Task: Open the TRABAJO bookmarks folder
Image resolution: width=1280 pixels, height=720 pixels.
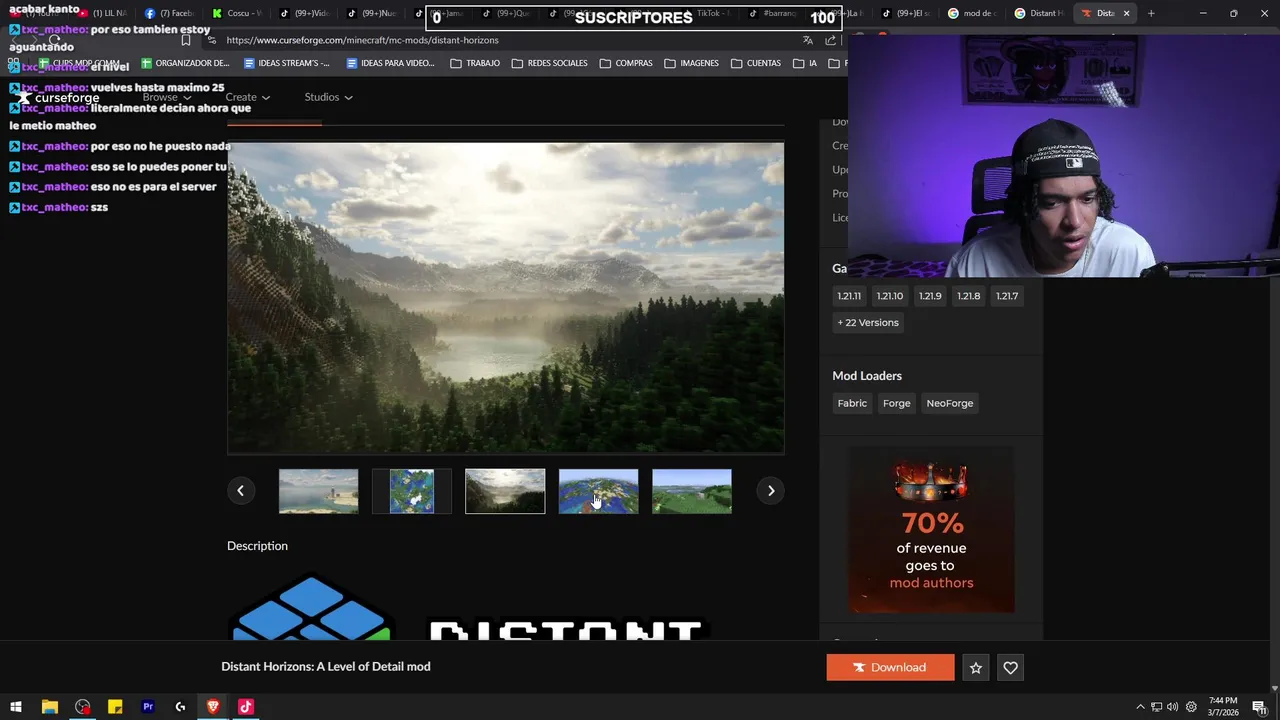Action: point(475,63)
